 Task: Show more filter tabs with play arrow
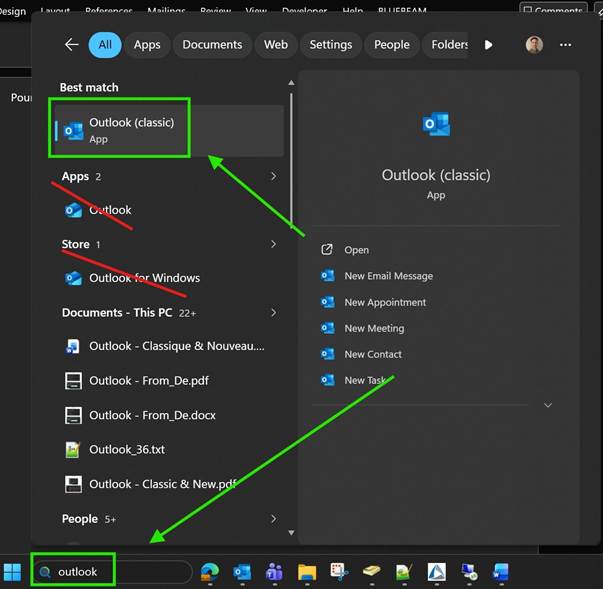(x=488, y=45)
